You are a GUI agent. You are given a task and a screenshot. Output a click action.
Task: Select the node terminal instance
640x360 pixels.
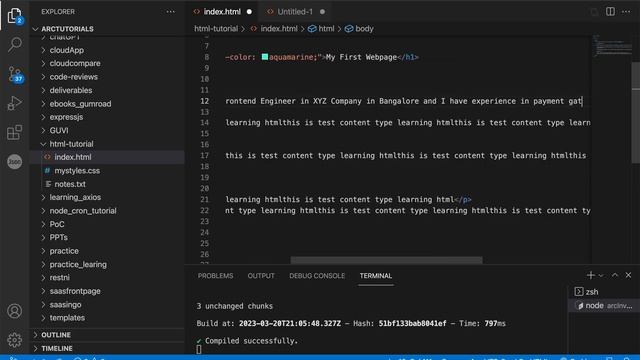pos(603,305)
